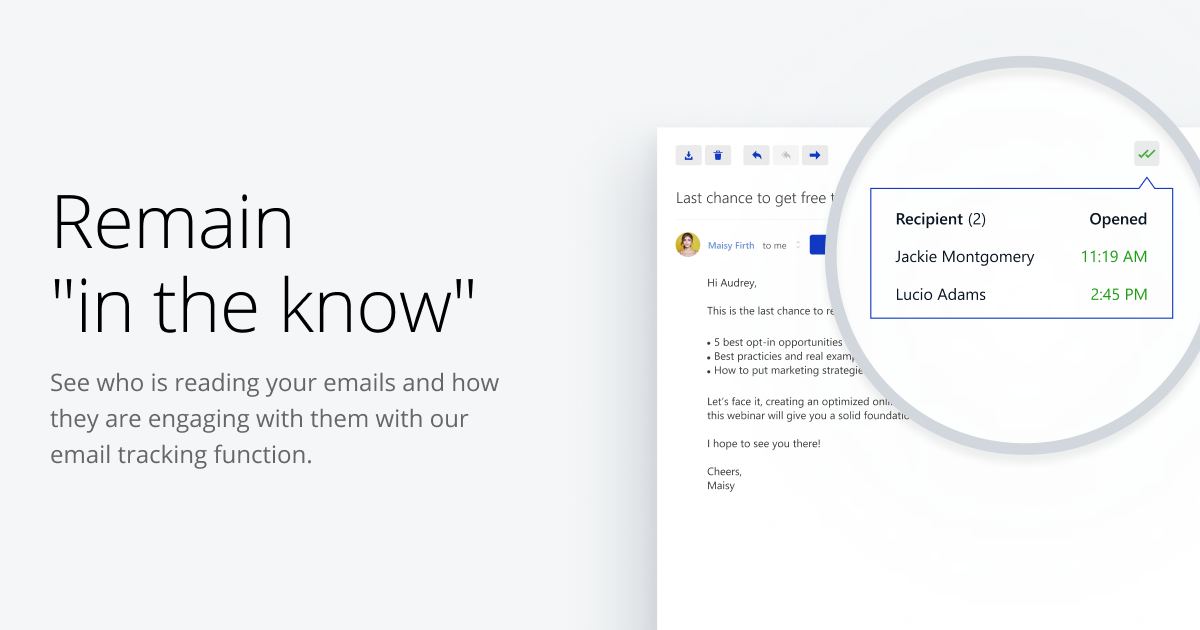Click the "to me" recipient label
The image size is (1200, 630).
pos(774,246)
